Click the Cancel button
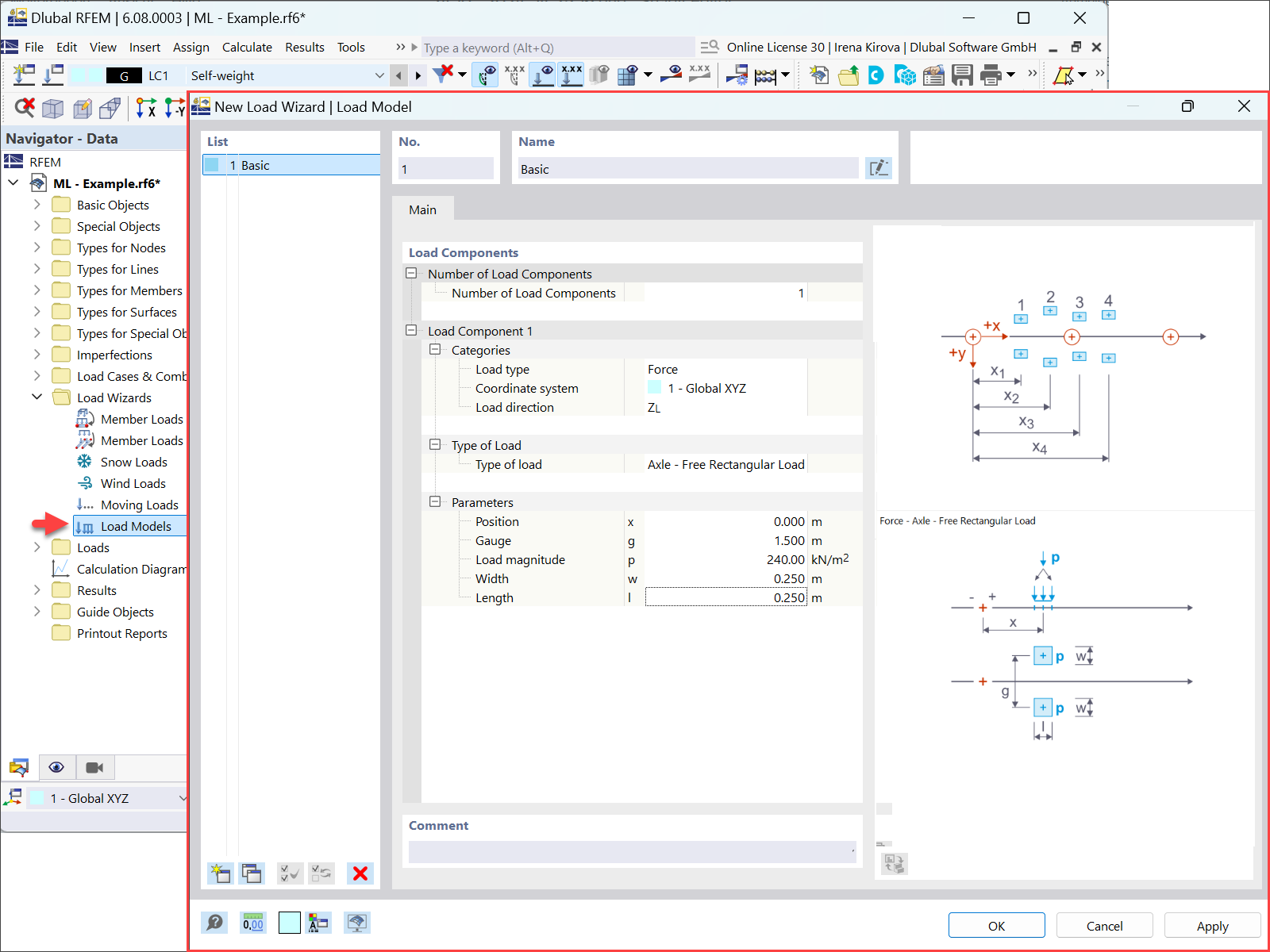The width and height of the screenshot is (1270, 952). [1104, 926]
